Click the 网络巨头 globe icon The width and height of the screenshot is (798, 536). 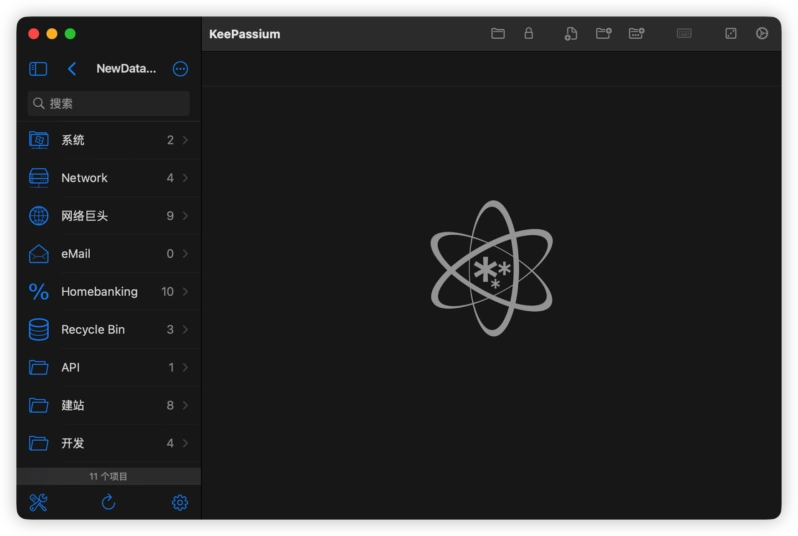39,216
